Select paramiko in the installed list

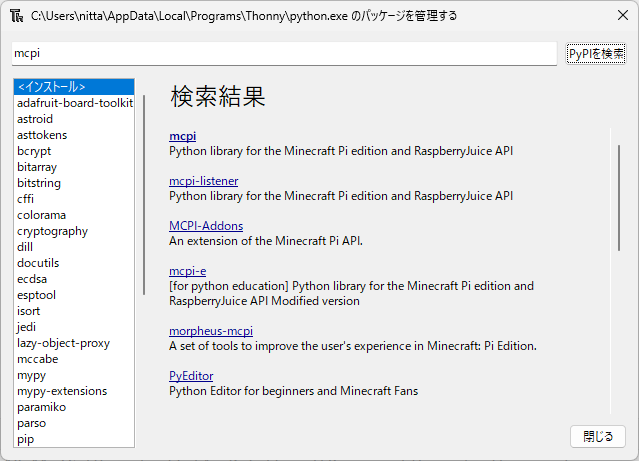(42, 407)
